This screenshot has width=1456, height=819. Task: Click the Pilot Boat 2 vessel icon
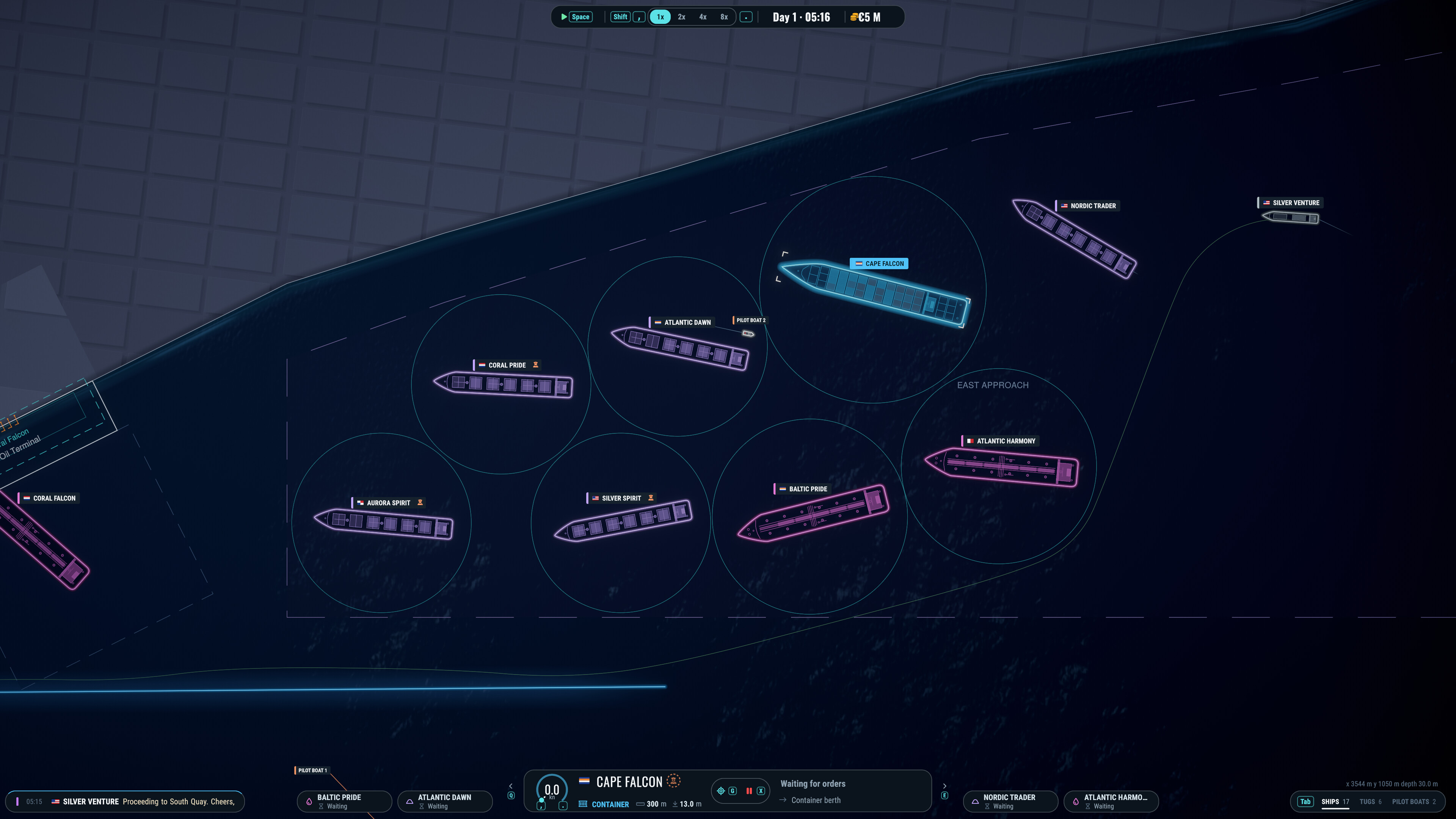(x=748, y=334)
